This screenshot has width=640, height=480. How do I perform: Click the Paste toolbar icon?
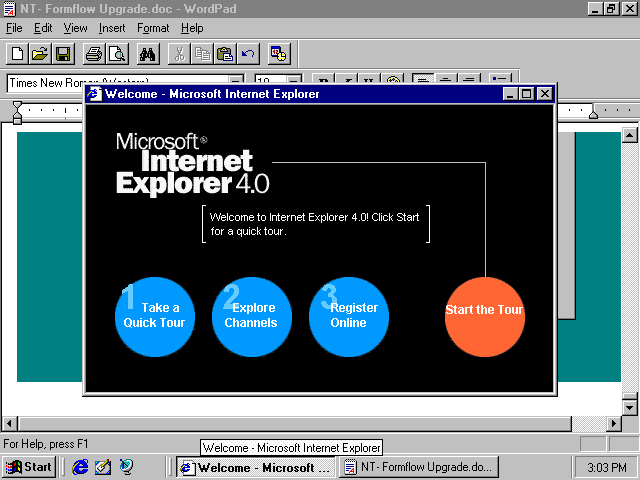(225, 54)
